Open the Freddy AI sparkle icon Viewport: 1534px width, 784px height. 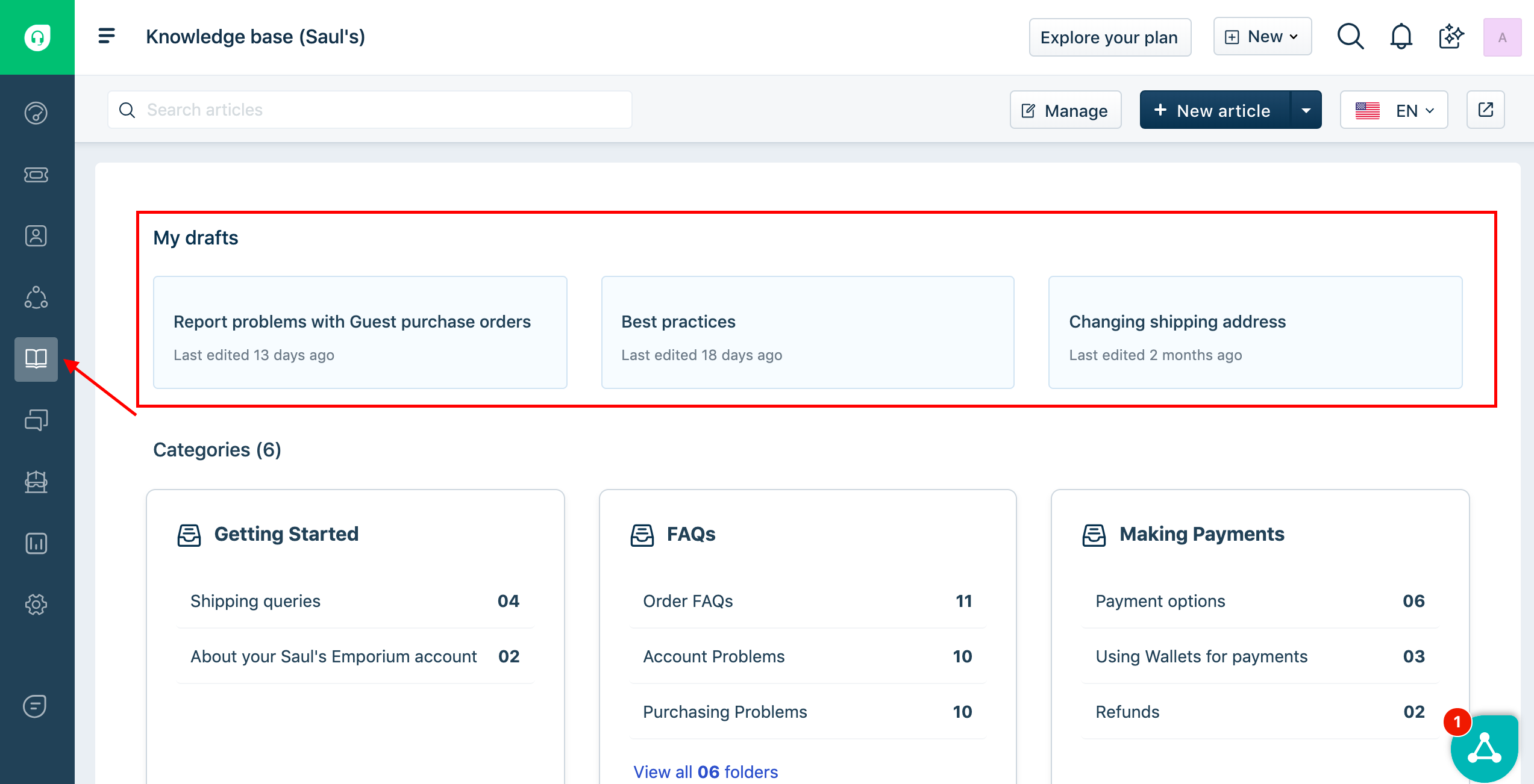(x=1451, y=37)
